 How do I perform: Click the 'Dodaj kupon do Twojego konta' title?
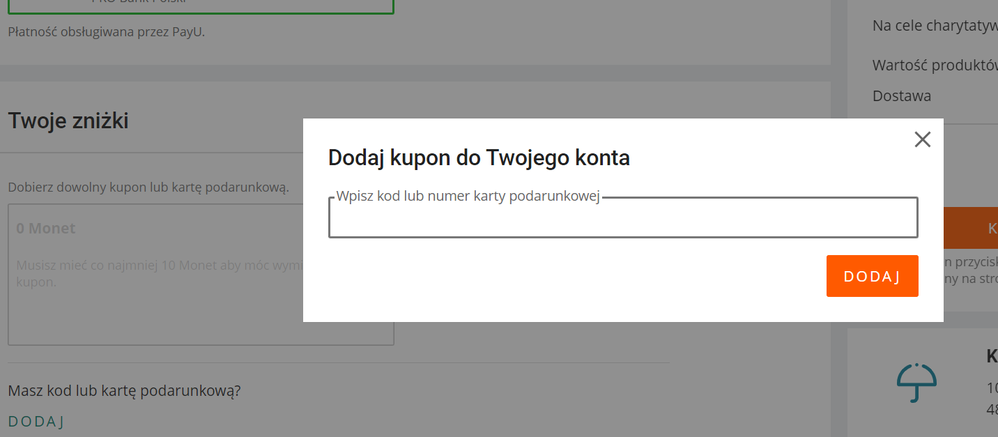pos(479,157)
